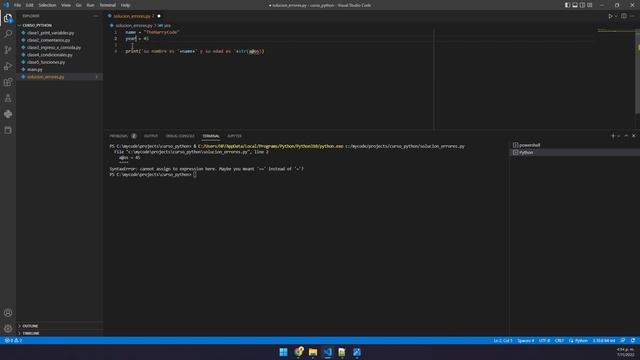
Task: Open the Search view in activity bar
Action: [x=8, y=34]
